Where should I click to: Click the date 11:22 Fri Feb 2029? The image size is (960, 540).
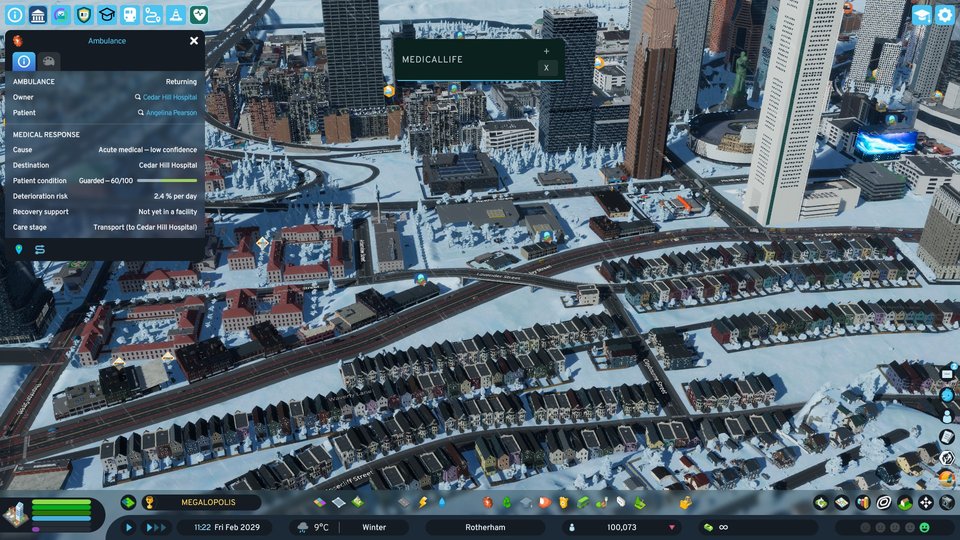tap(227, 527)
